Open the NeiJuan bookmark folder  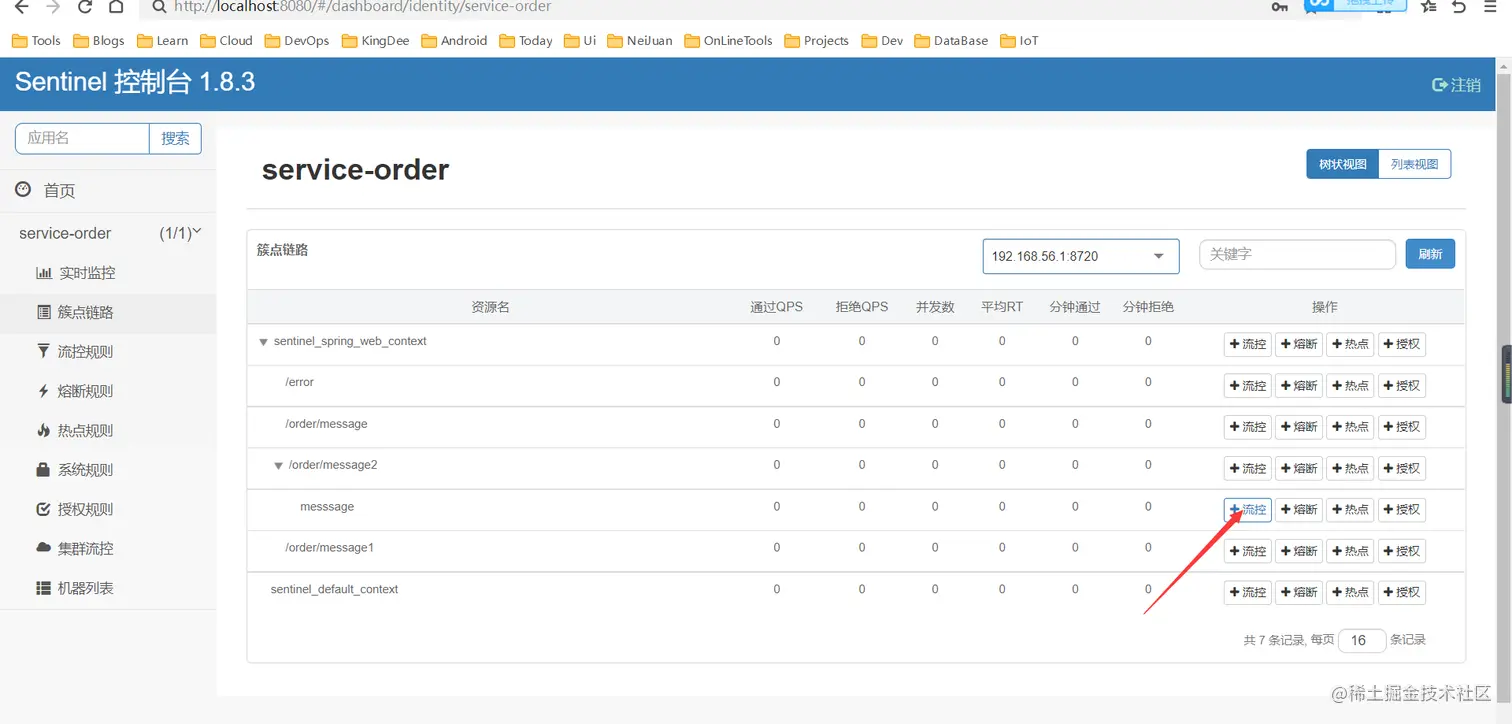click(639, 41)
